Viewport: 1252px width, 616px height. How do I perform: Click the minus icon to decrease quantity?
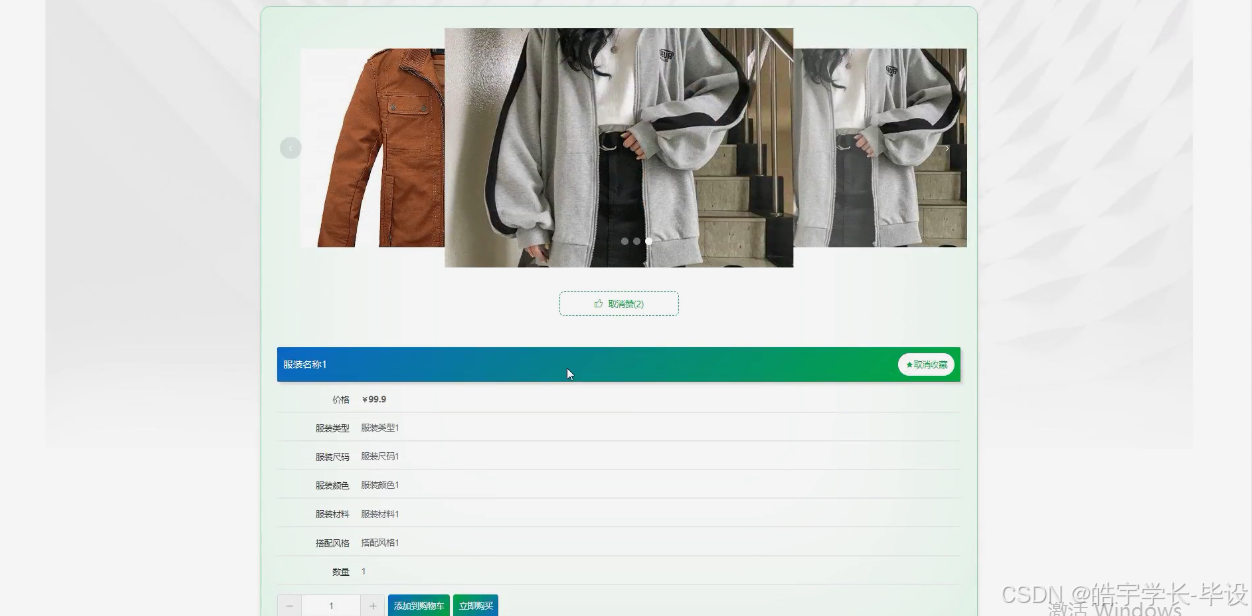click(x=288, y=605)
